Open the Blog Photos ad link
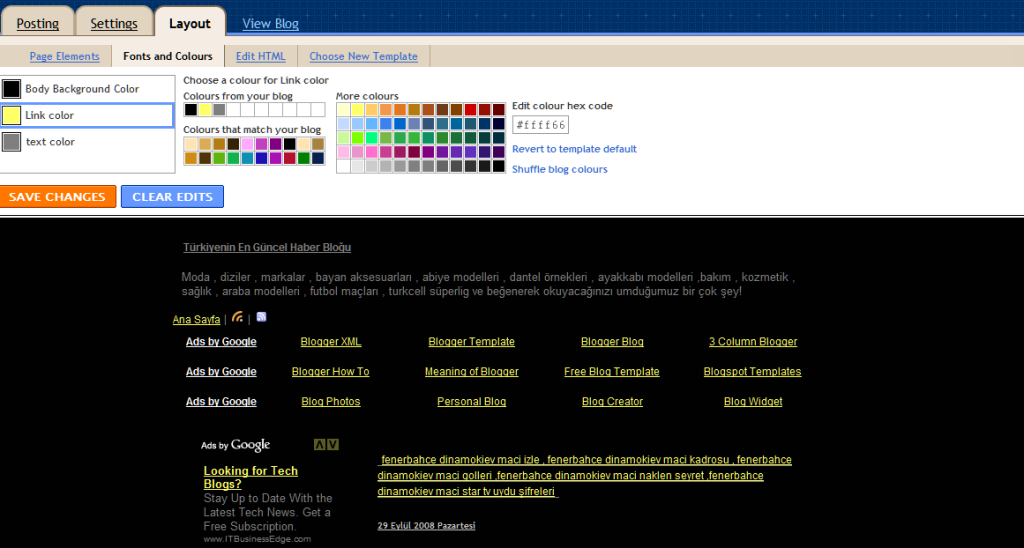Viewport: 1024px width, 548px height. pyautogui.click(x=330, y=402)
